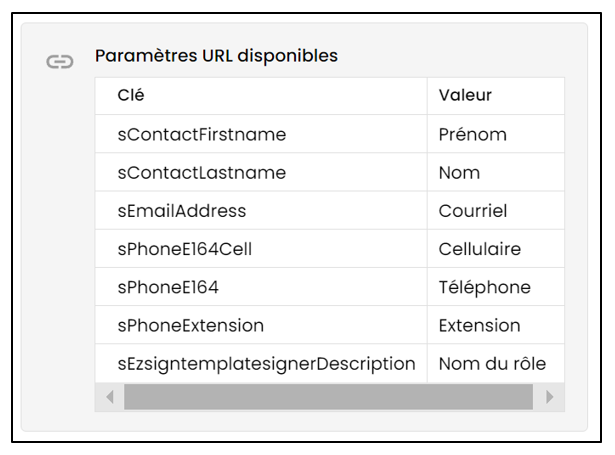Image resolution: width=615 pixels, height=455 pixels.
Task: Select the sPhoneExtension key cell
Action: (261, 326)
